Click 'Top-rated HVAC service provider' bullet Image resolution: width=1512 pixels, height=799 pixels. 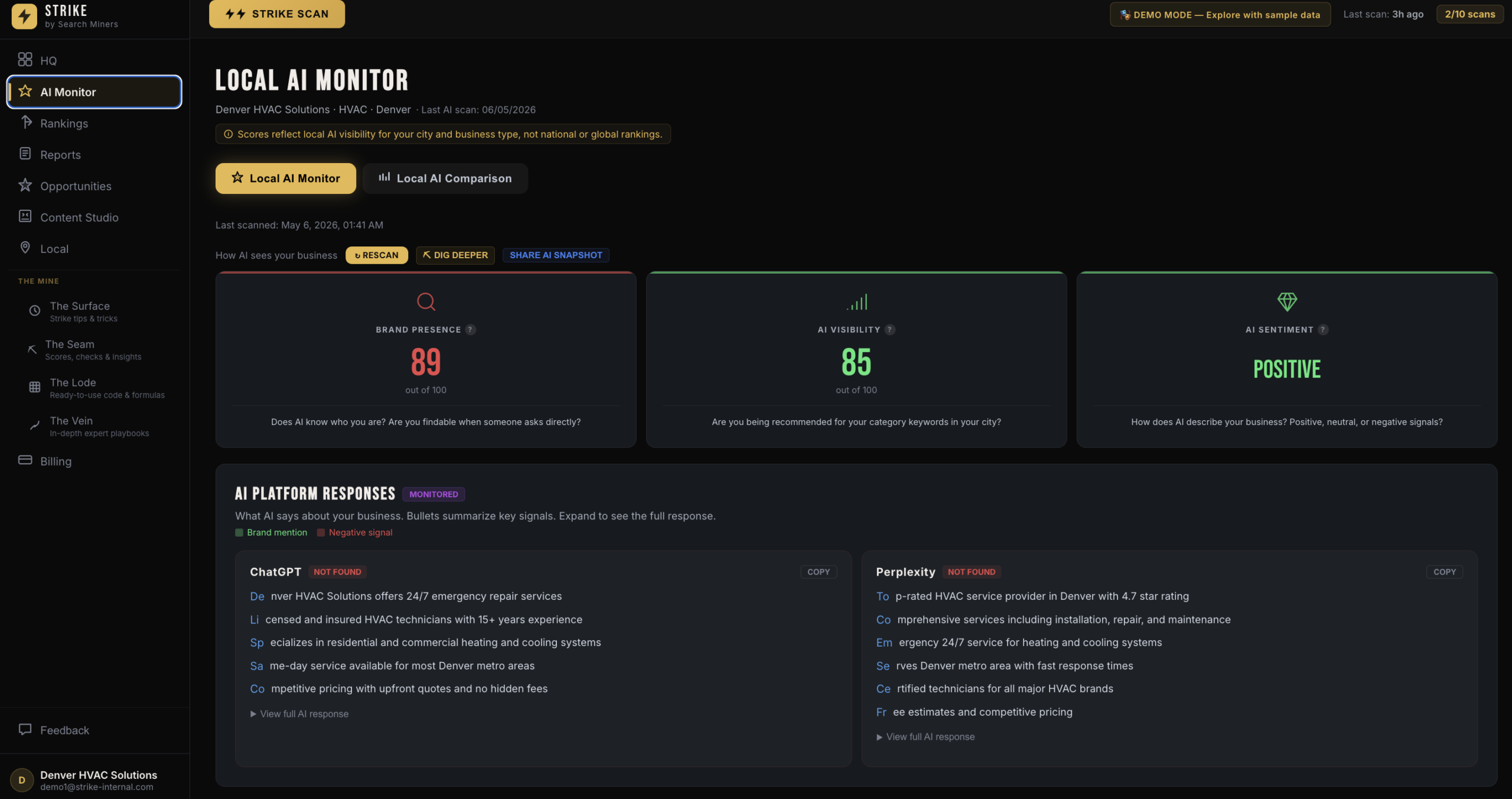(1032, 596)
